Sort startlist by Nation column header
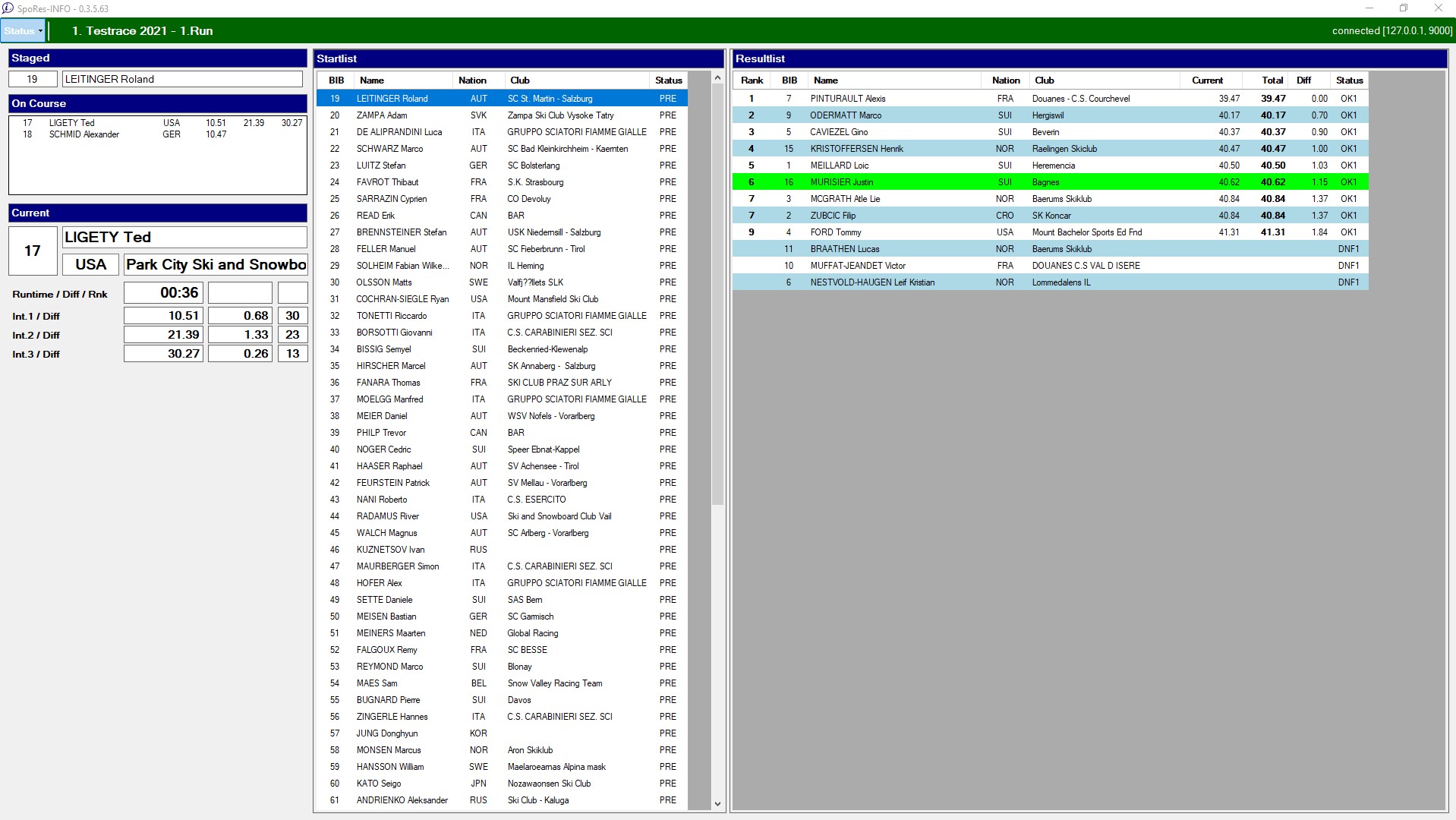Image resolution: width=1456 pixels, height=820 pixels. pyautogui.click(x=478, y=80)
